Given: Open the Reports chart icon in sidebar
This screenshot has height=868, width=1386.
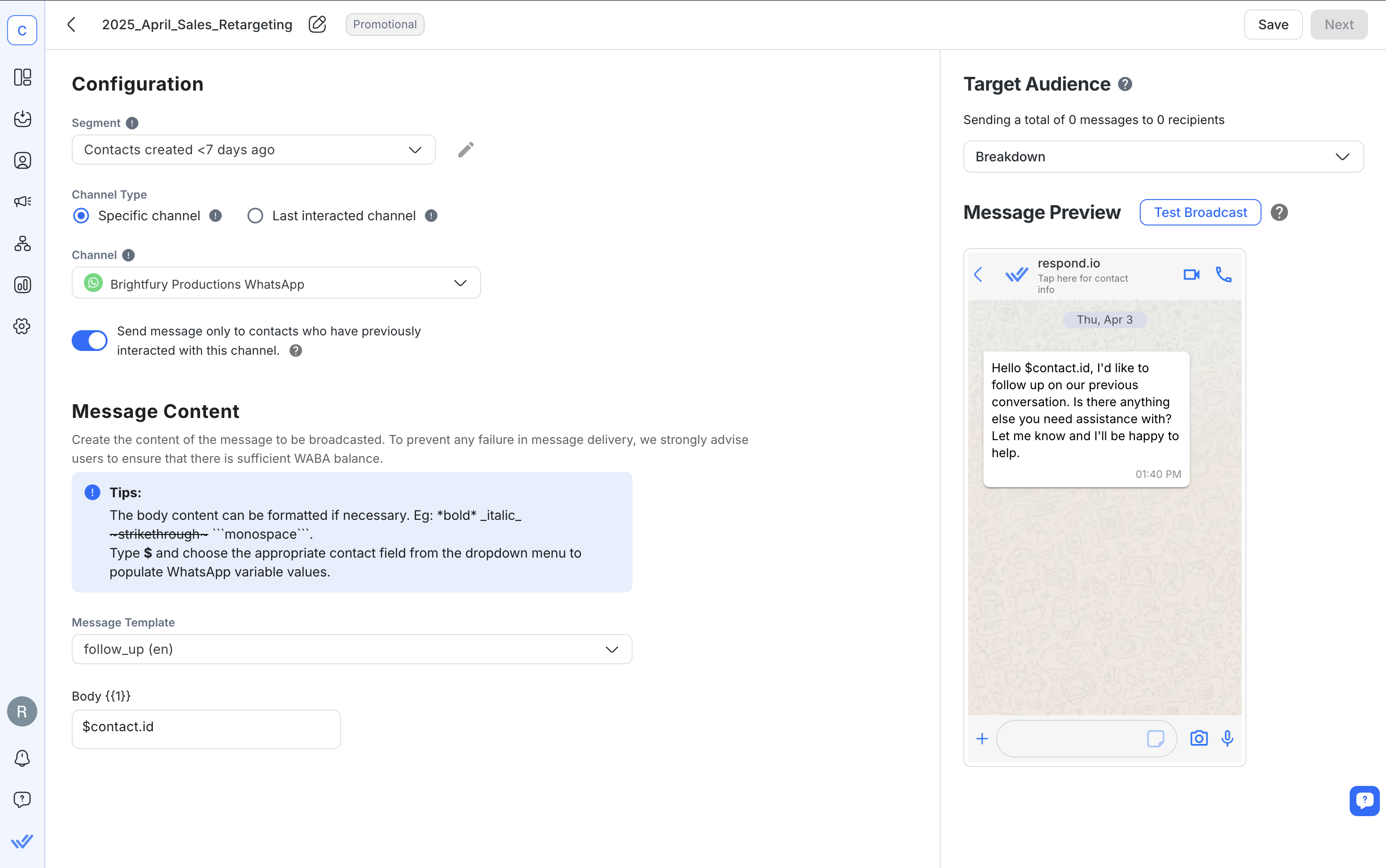Looking at the screenshot, I should coord(22,285).
